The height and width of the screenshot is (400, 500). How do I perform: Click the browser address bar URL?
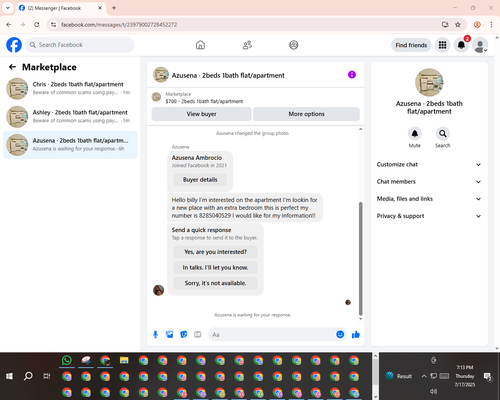coord(119,25)
